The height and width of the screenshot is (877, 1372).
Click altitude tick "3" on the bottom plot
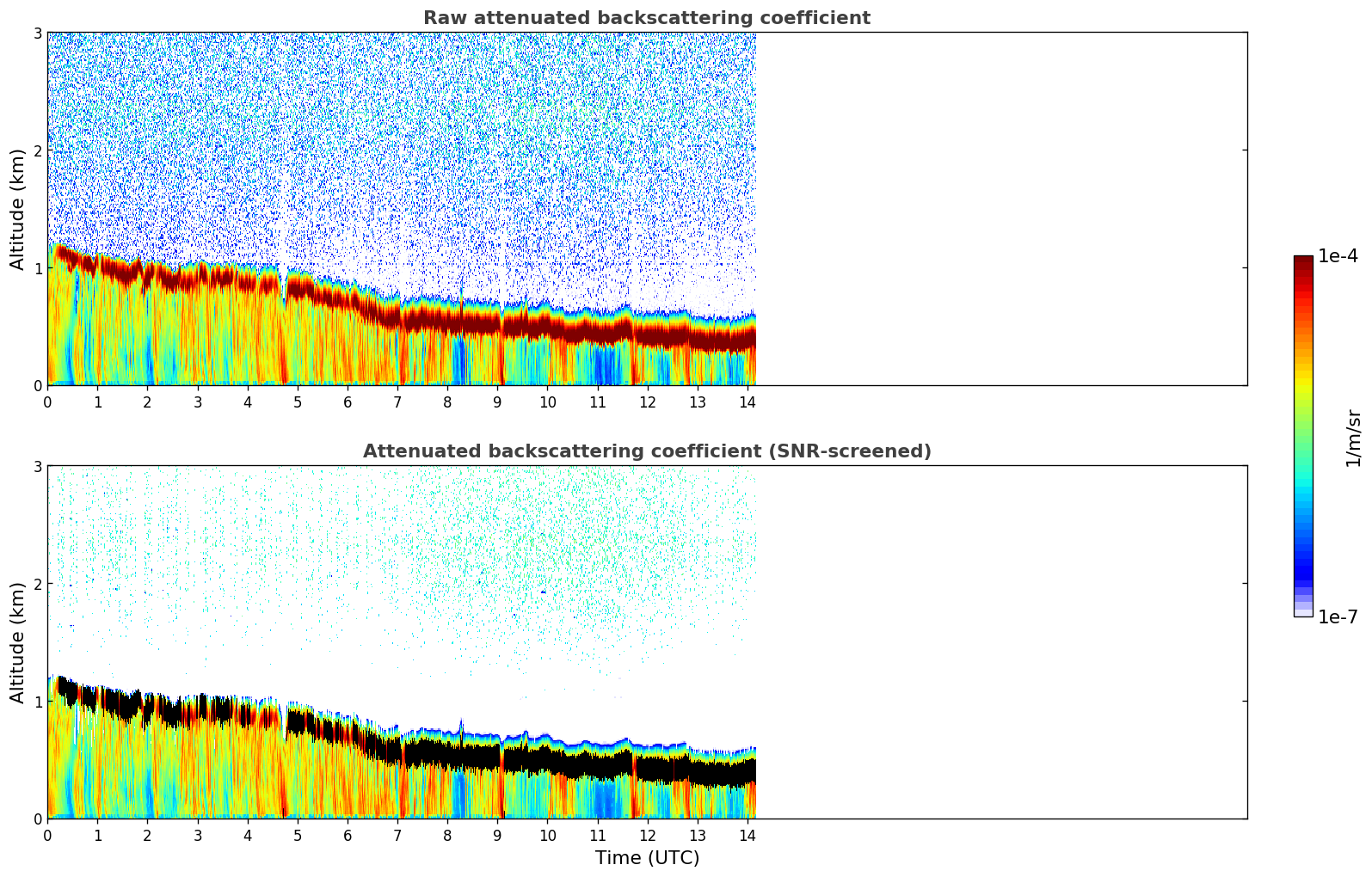point(37,466)
